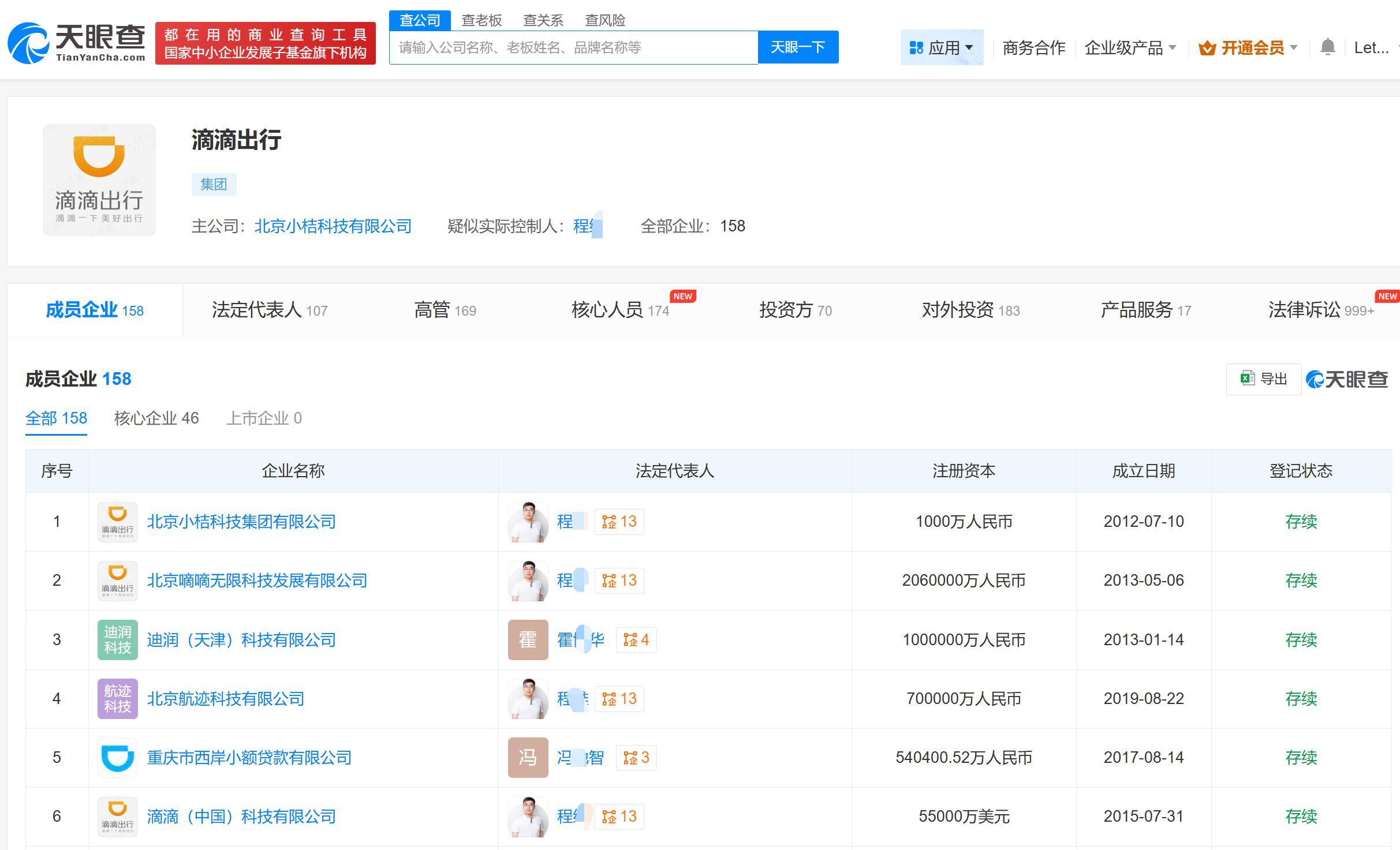Viewport: 1400px width, 850px height.
Task: Click the 天眼一下 search button
Action: (x=798, y=47)
